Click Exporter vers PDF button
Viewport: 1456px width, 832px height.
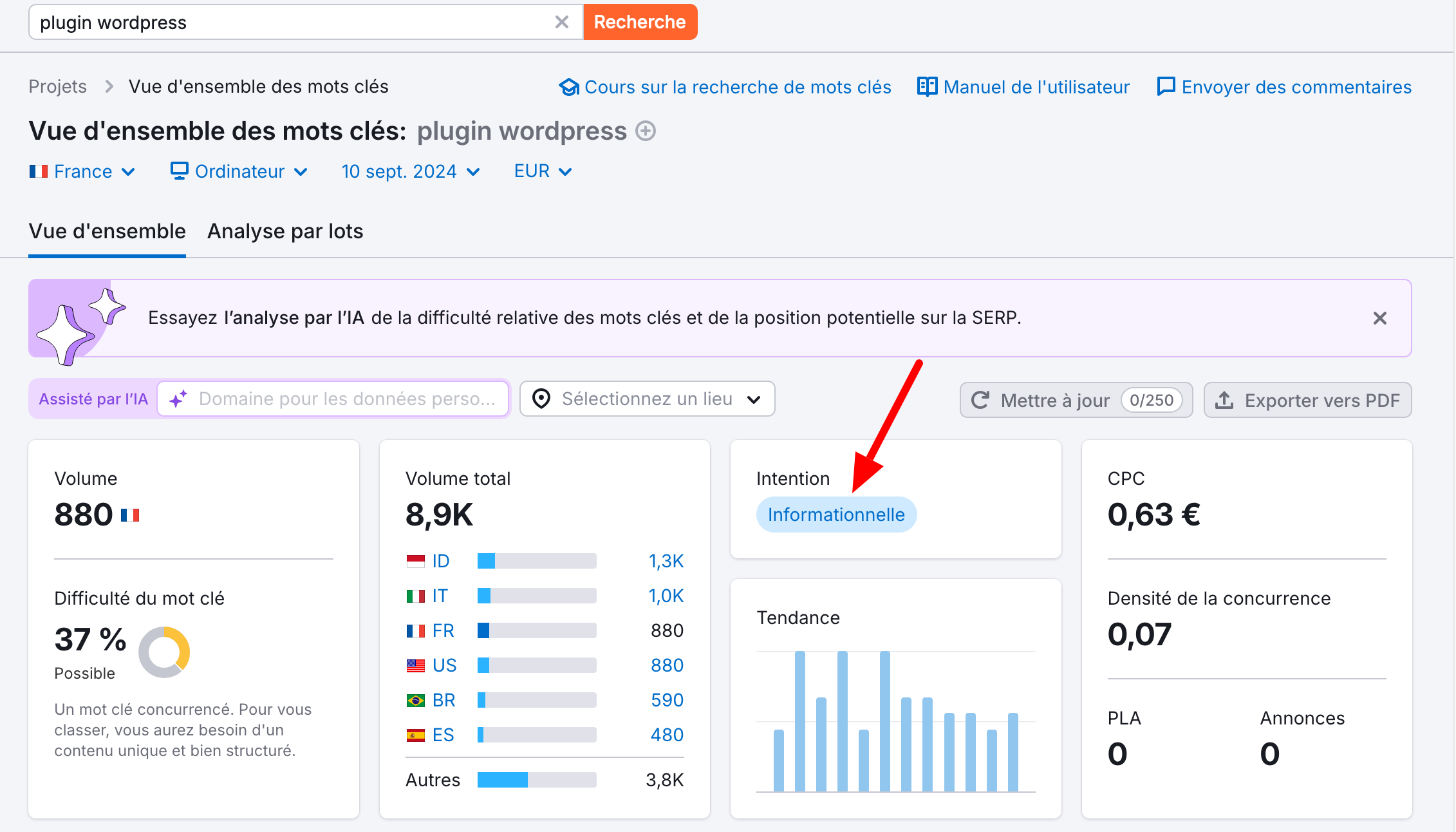click(x=1307, y=401)
